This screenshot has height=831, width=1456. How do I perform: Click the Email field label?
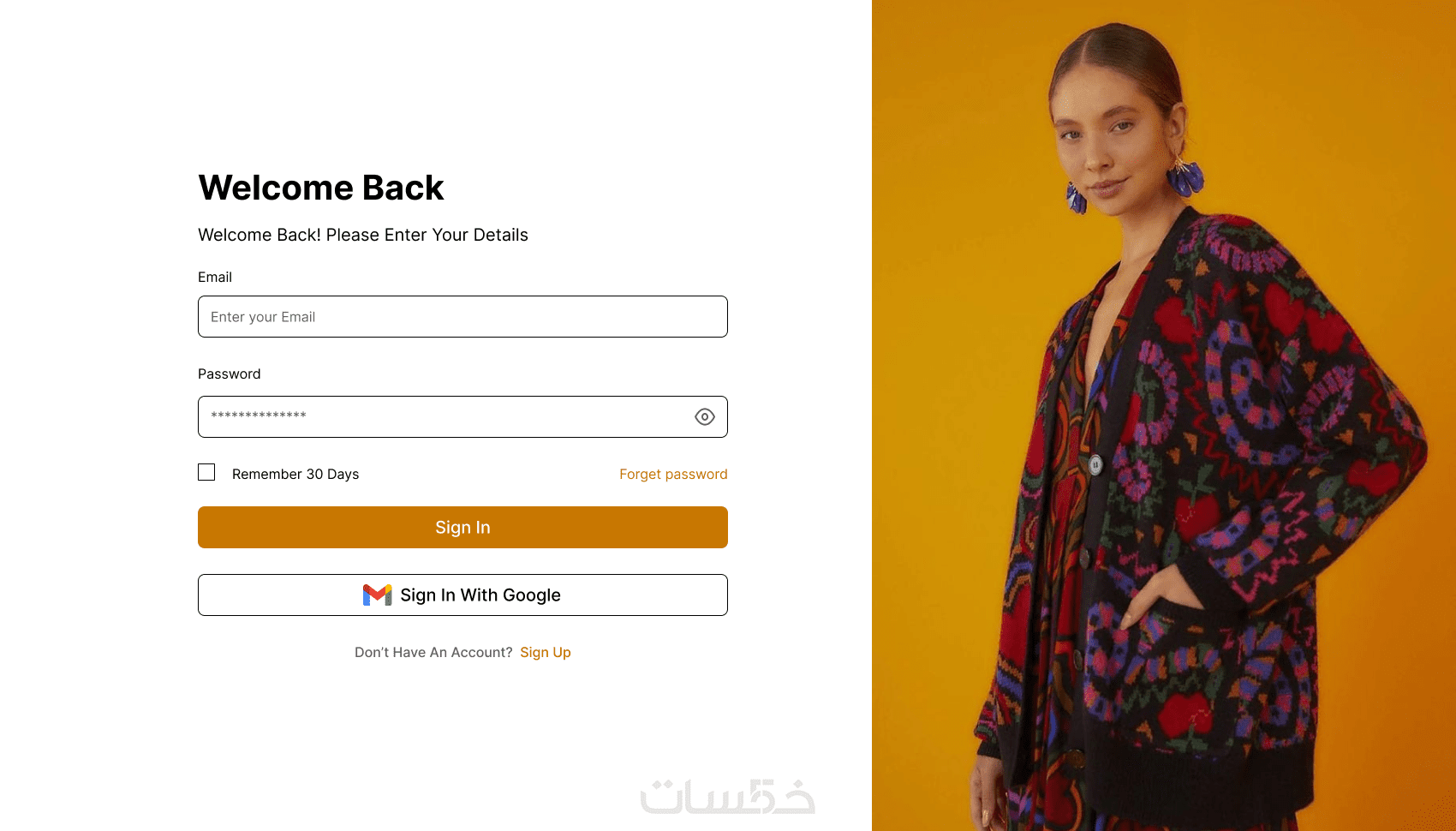click(215, 277)
